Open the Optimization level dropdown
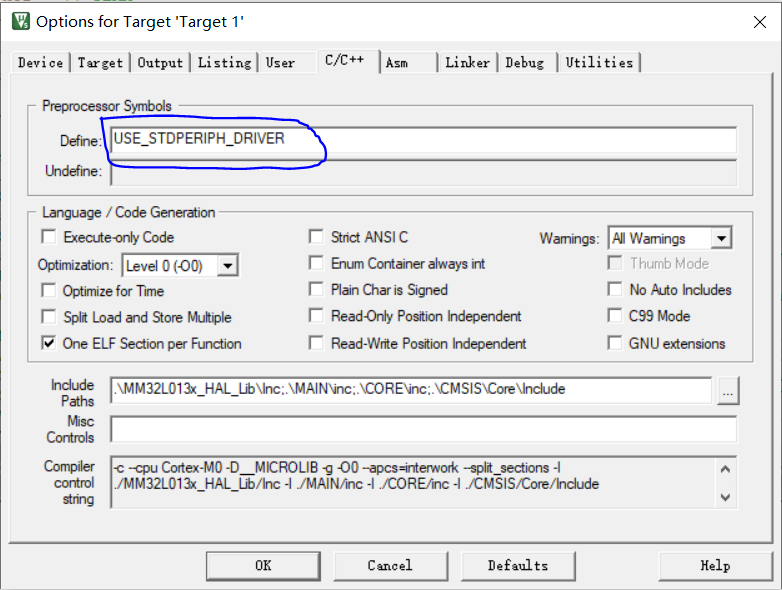Image resolution: width=782 pixels, height=590 pixels. coord(227,266)
